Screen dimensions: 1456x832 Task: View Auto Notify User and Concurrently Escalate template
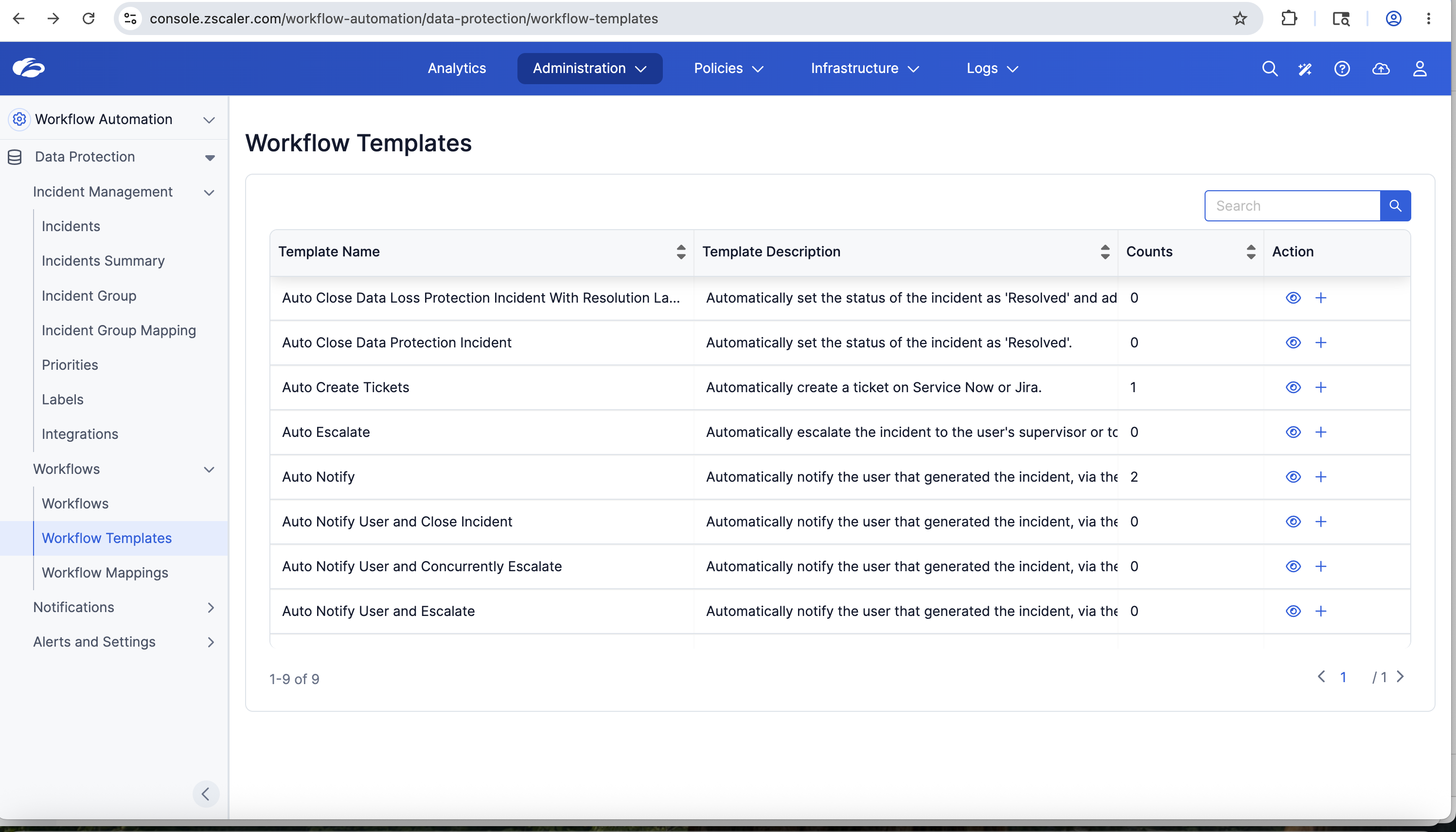pos(1293,566)
